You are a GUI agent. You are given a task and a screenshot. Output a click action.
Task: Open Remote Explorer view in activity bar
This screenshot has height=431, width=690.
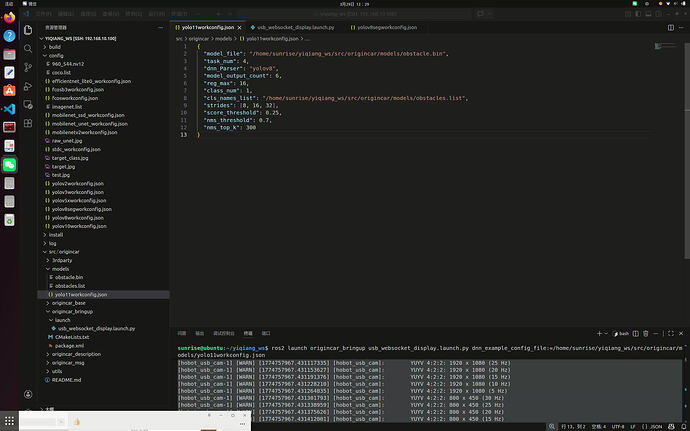[x=28, y=105]
